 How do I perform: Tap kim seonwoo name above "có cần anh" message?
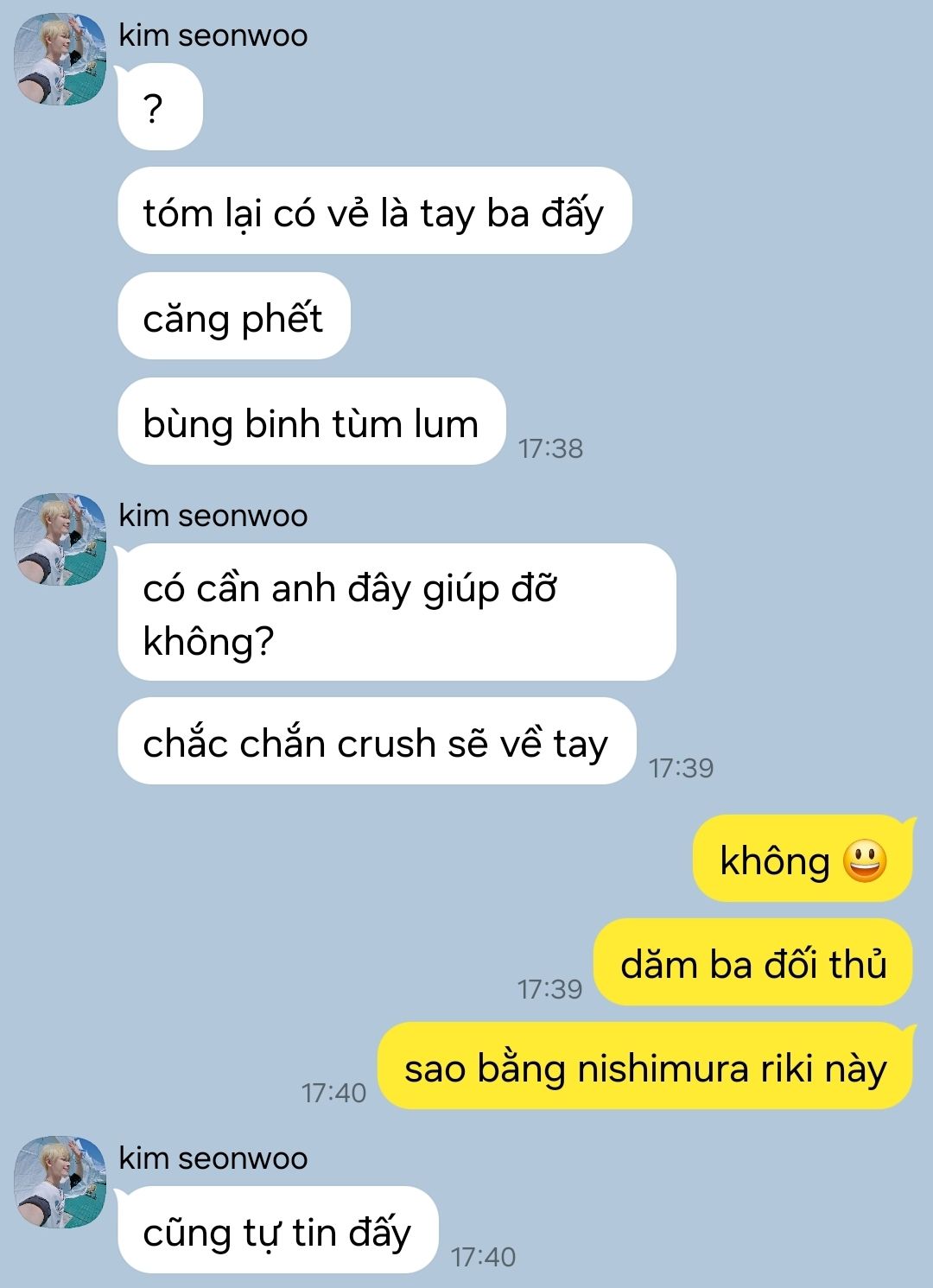[213, 516]
